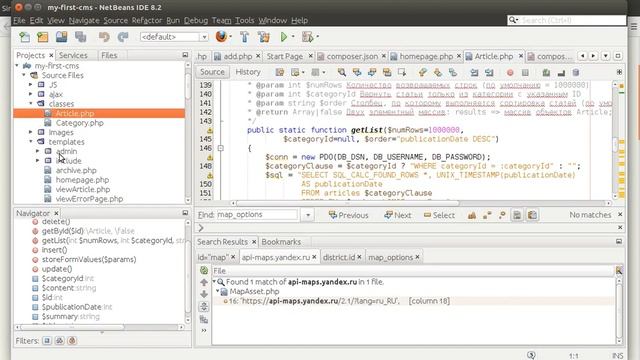Clean and Build project with the broom icon
The height and width of the screenshot is (360, 640).
pos(264,37)
